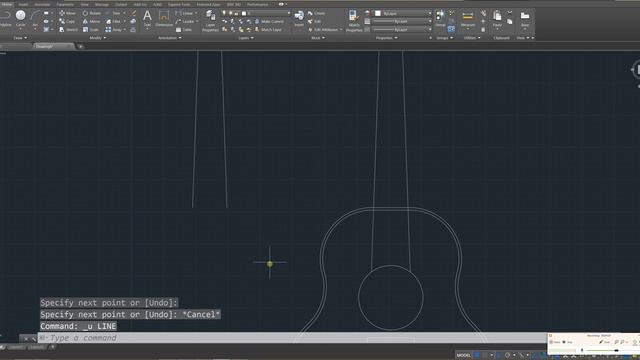Expand the Draw panel
The image size is (640, 360).
pos(20,38)
